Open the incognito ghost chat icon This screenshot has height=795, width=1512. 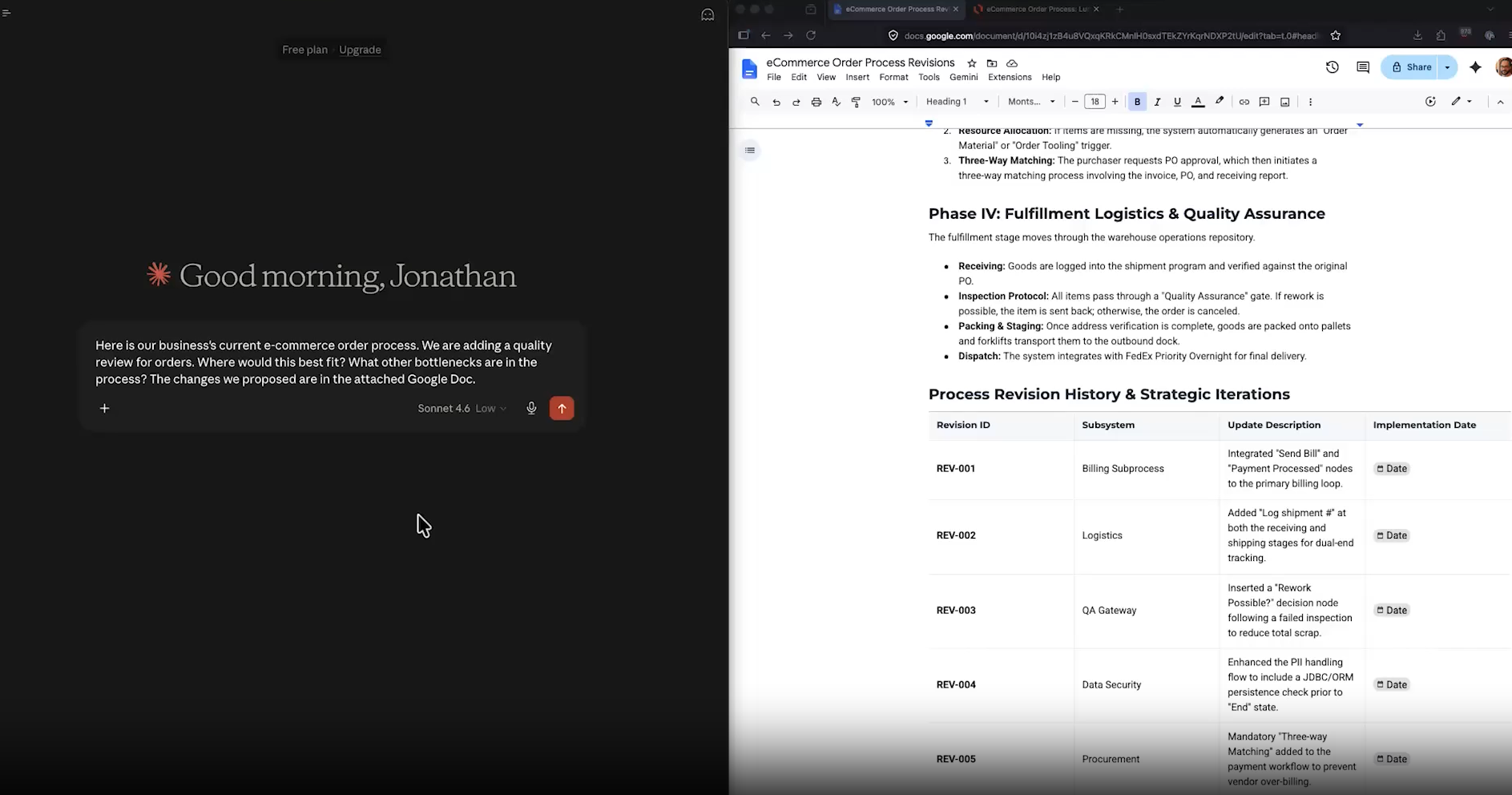(x=708, y=14)
